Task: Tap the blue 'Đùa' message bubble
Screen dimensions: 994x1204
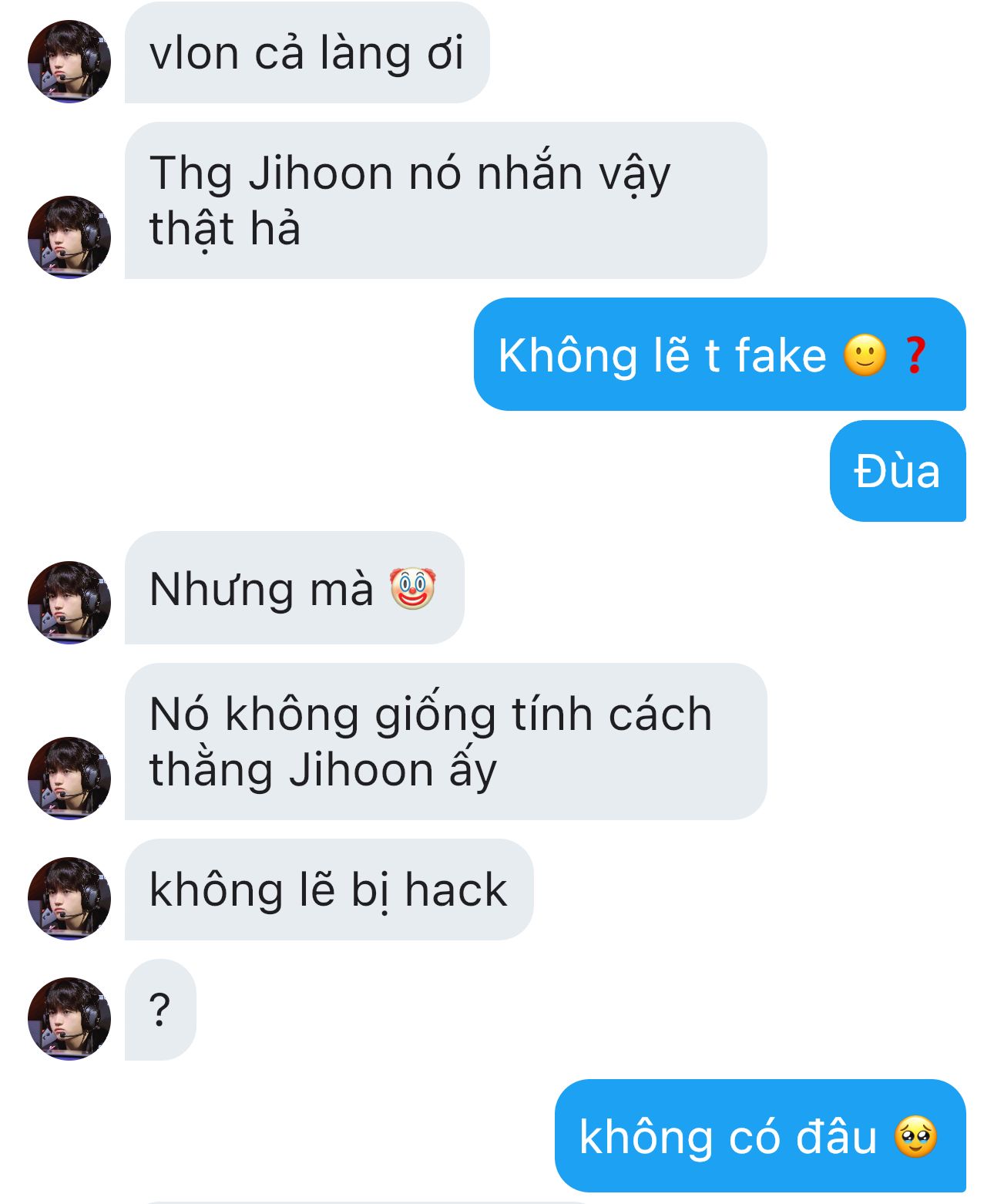Action: pyautogui.click(x=898, y=471)
